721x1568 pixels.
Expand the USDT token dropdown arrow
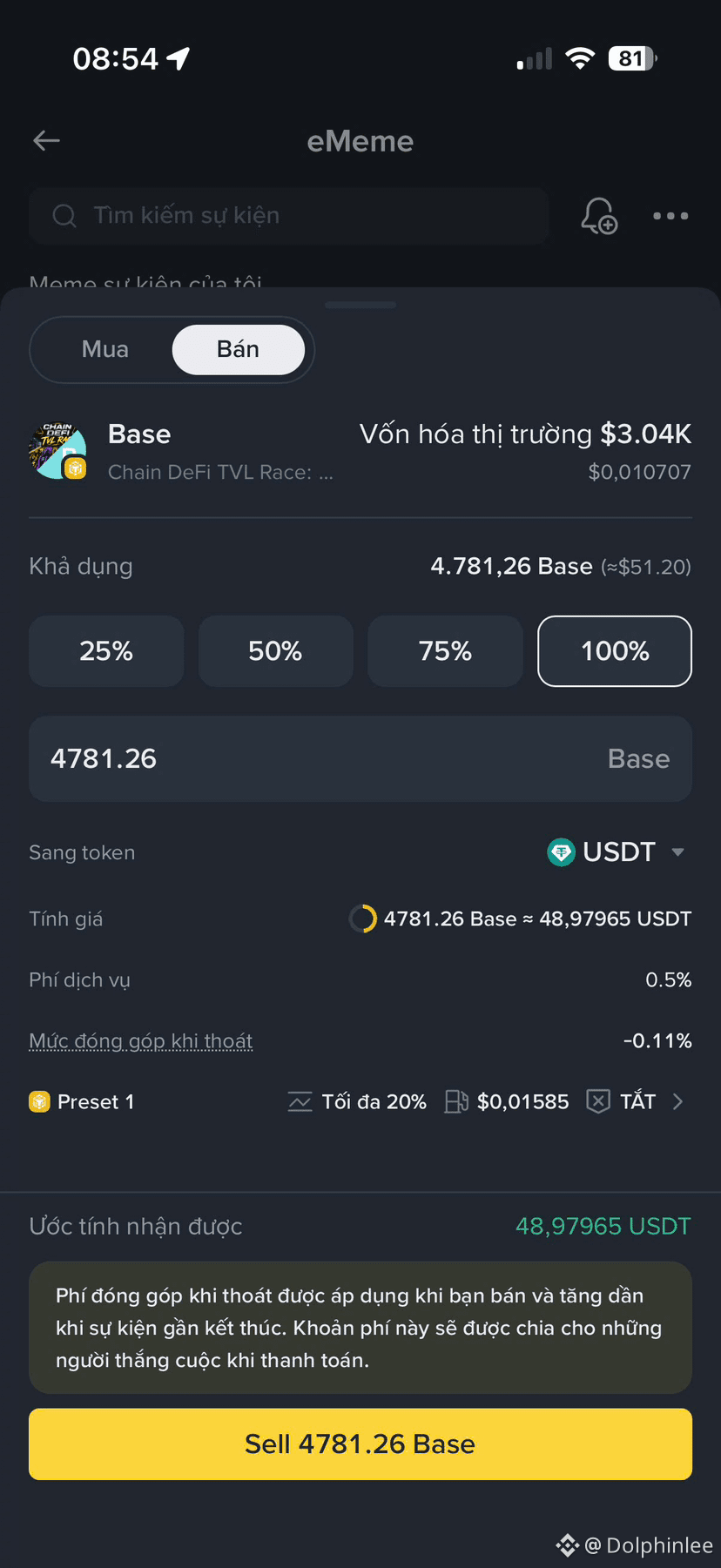pos(678,852)
